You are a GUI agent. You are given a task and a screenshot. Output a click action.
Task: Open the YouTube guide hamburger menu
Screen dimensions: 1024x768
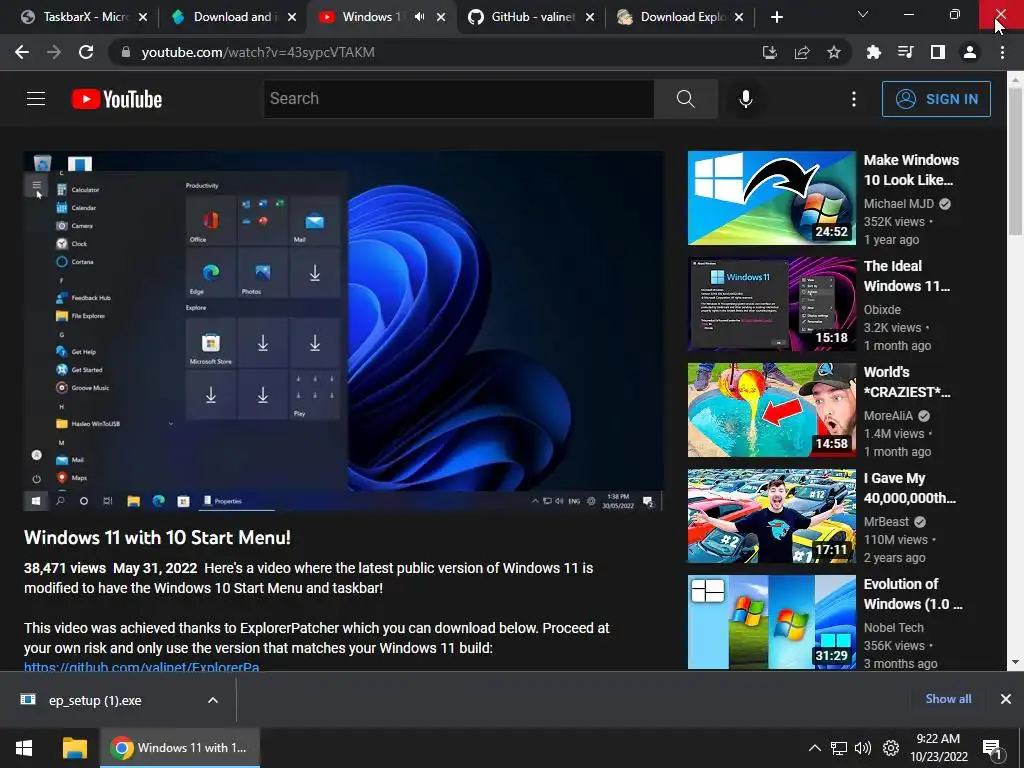pyautogui.click(x=36, y=99)
